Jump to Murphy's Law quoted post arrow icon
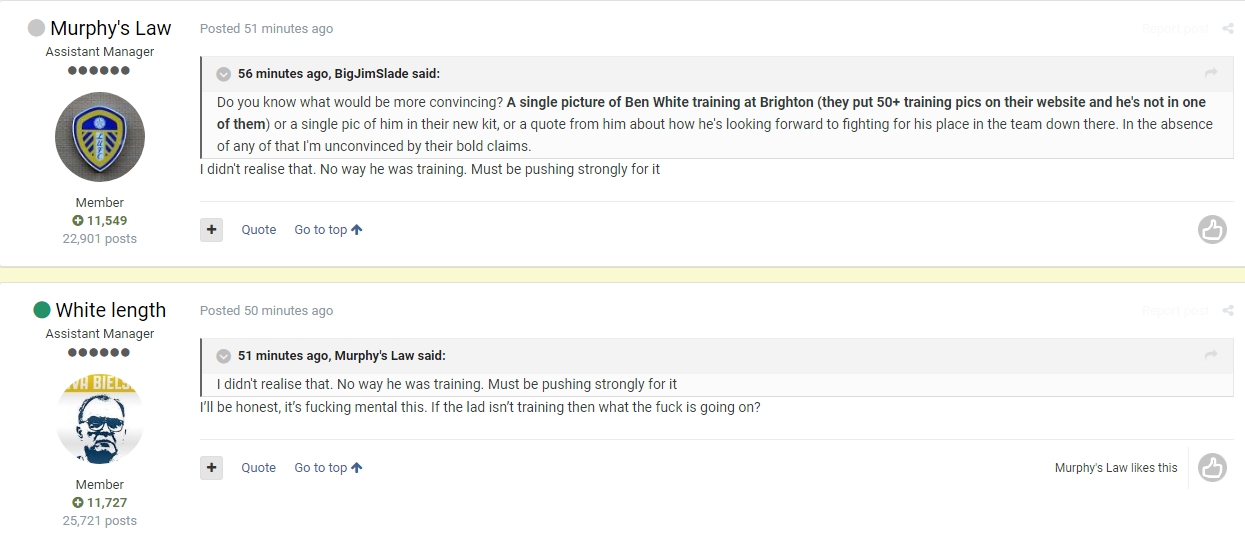1245x542 pixels. point(1211,355)
